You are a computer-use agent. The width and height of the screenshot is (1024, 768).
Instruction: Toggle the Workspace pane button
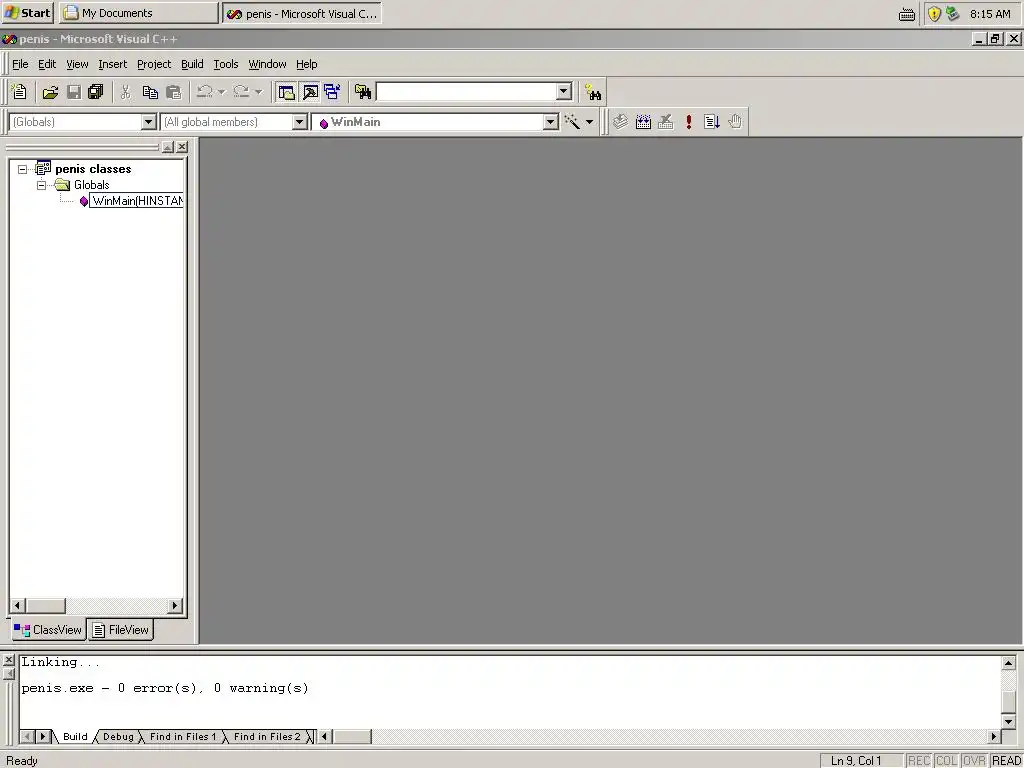(x=286, y=92)
